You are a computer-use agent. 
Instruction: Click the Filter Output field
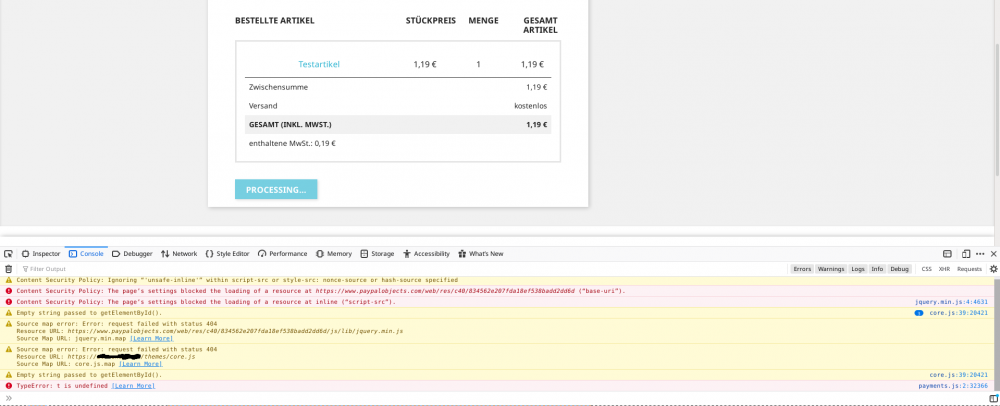(x=402, y=269)
